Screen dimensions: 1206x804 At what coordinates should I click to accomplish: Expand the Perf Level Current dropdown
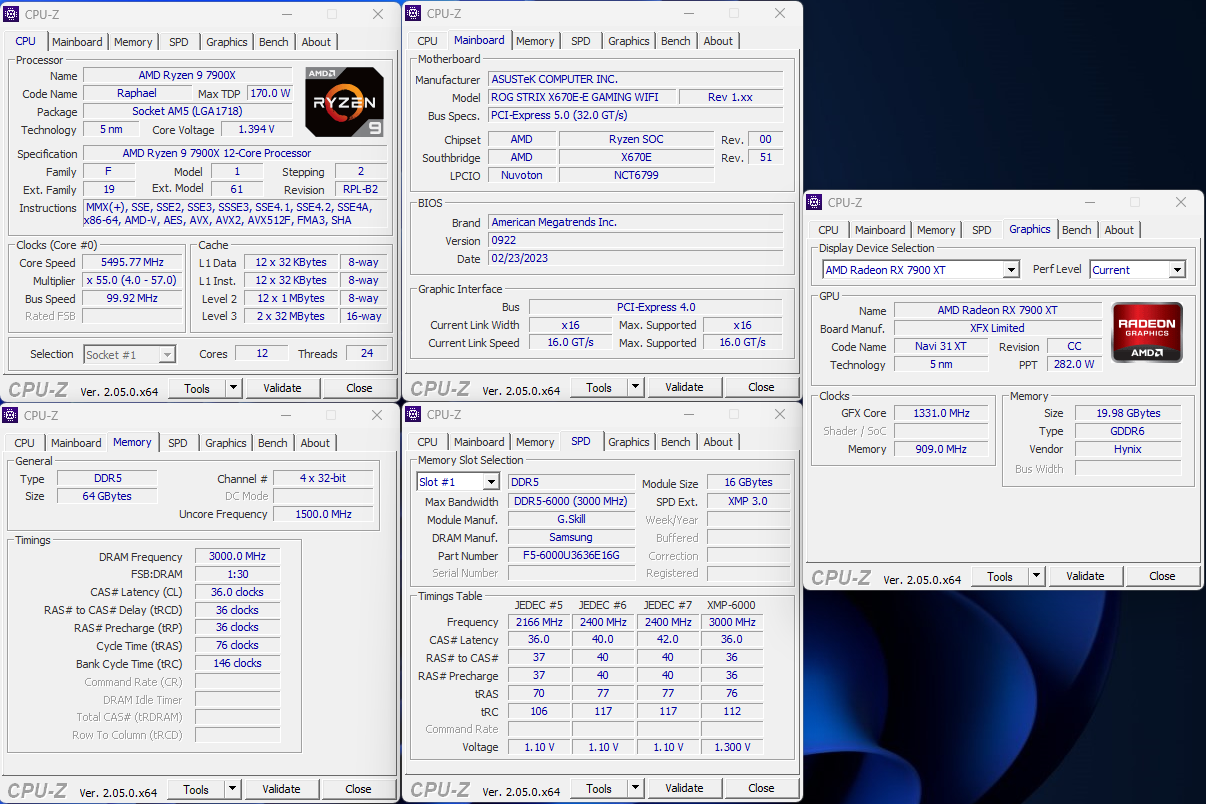[1176, 270]
